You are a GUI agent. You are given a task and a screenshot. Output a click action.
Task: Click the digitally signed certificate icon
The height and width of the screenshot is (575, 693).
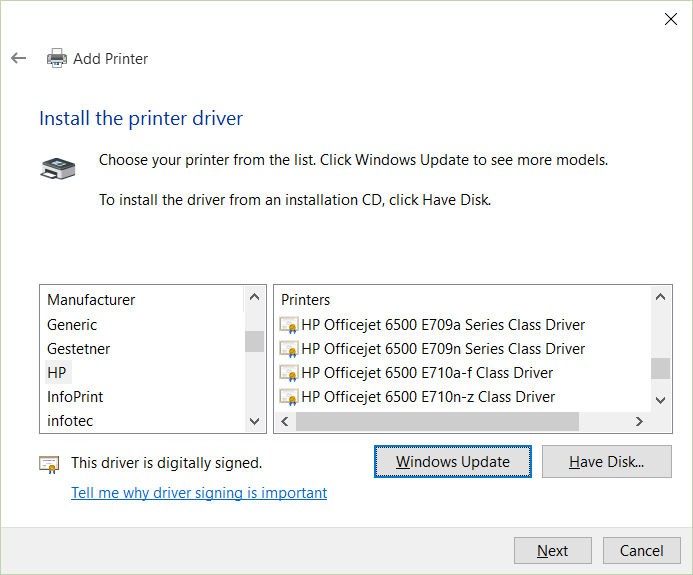(49, 464)
